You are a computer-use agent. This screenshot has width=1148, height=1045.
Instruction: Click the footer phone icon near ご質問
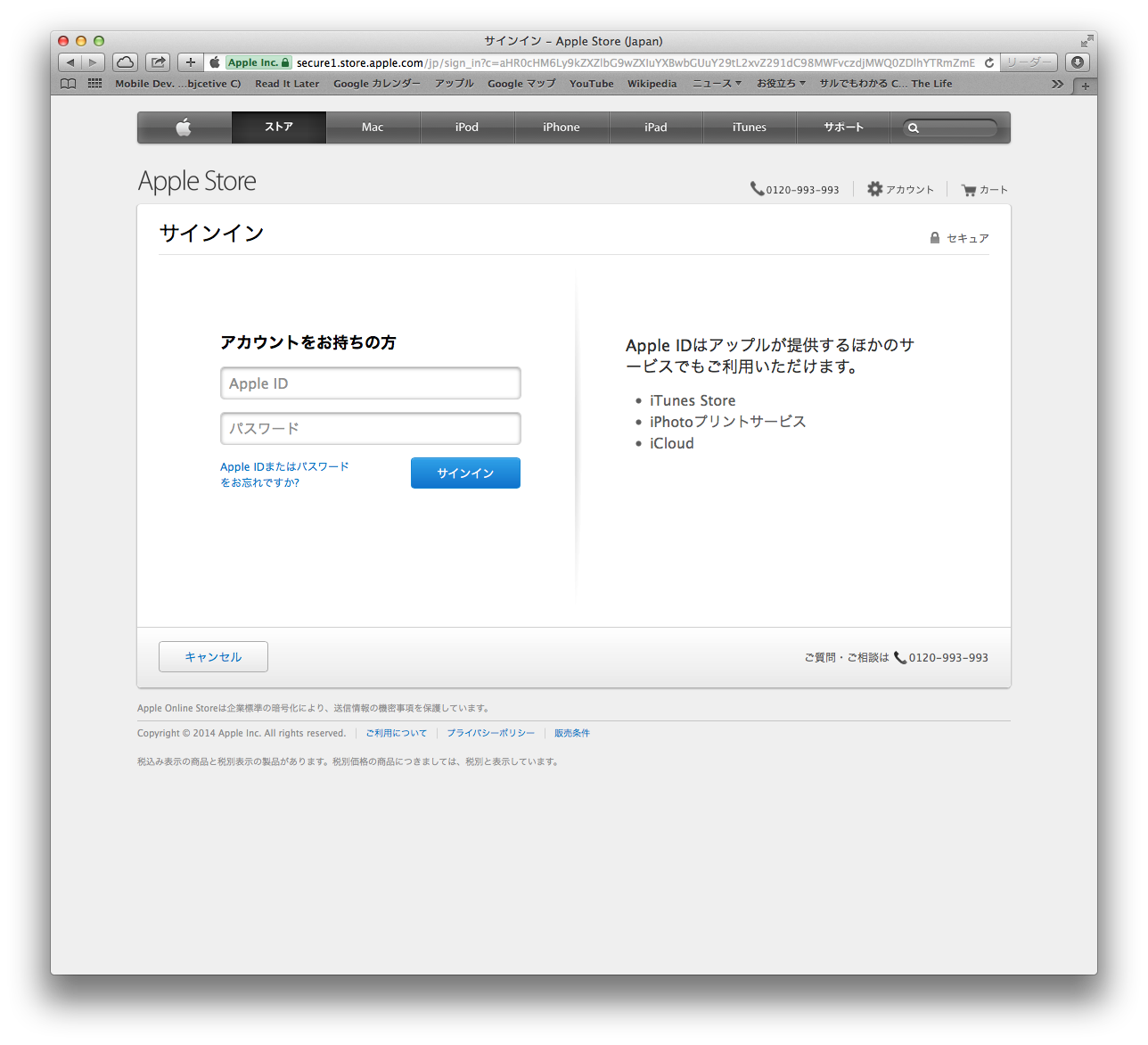tap(900, 657)
